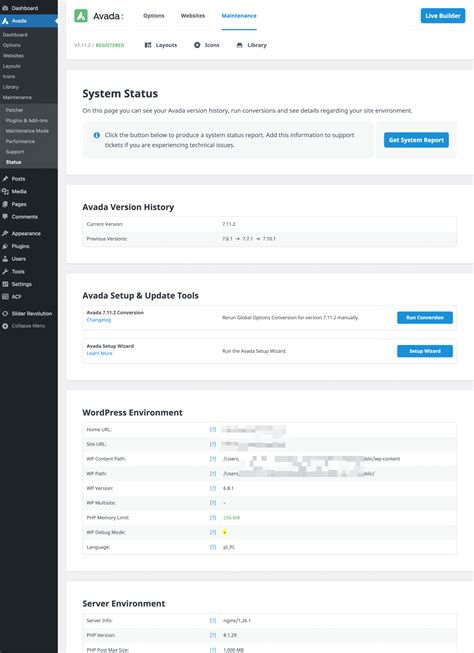Show help tooltip for WP Content Path
The image size is (474, 653).
213,459
